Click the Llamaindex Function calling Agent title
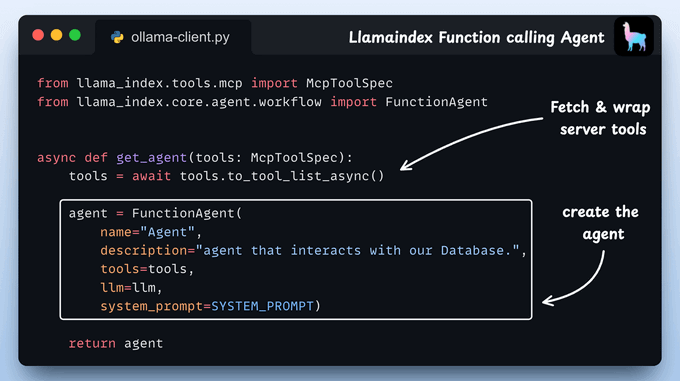This screenshot has height=381, width=680. (476, 38)
